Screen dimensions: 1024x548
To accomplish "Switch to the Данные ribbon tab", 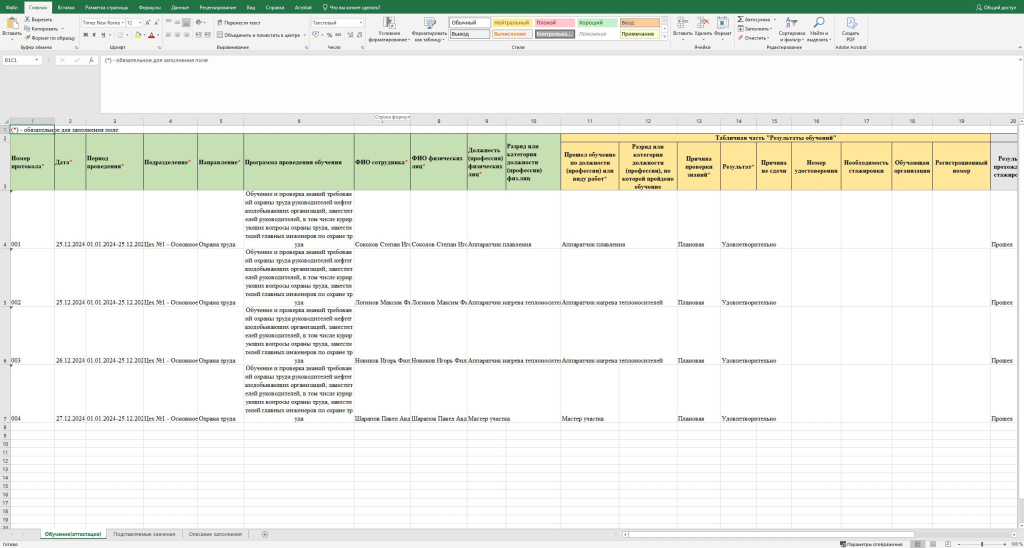I will coord(180,7).
